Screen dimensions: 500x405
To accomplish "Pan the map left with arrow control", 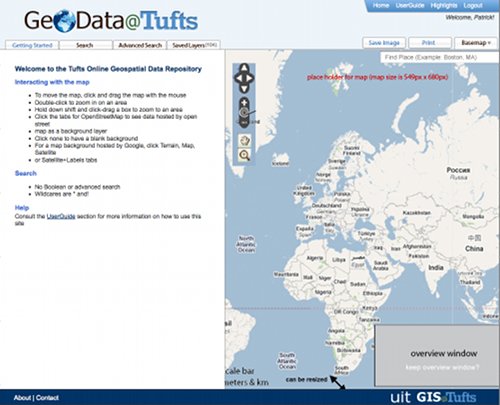I will click(x=238, y=78).
